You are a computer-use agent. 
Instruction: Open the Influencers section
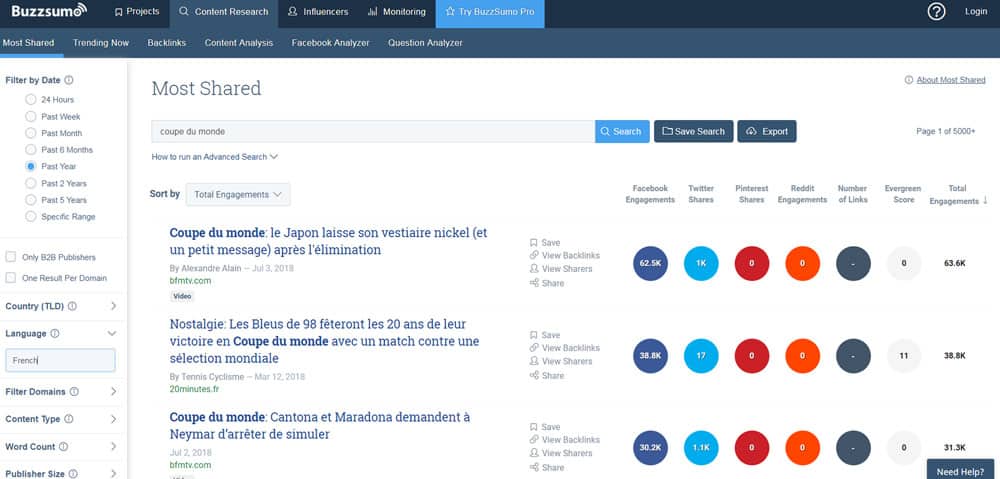point(318,11)
